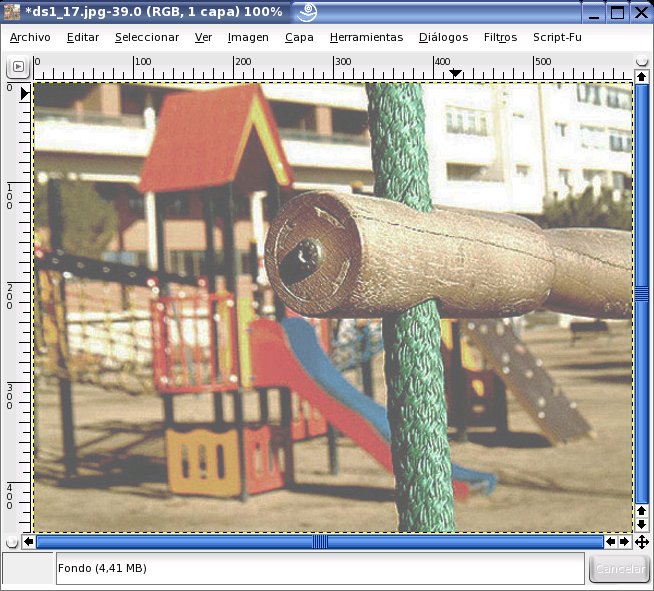654x591 pixels.
Task: Click the vertical scrollbar down arrow at bottom
Action: tap(641, 524)
